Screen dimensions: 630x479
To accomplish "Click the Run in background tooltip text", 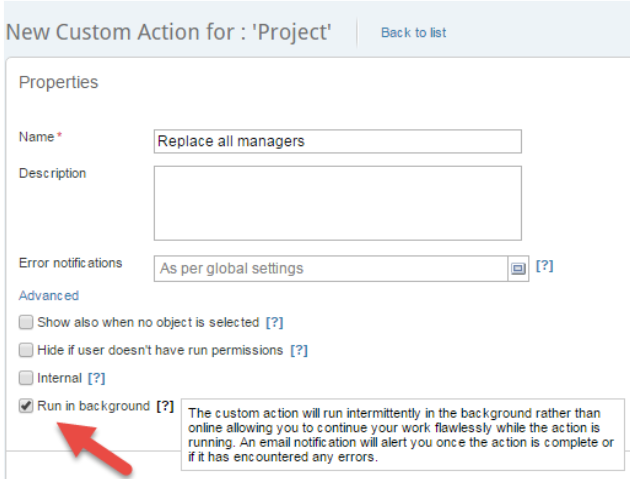I will 402,435.
